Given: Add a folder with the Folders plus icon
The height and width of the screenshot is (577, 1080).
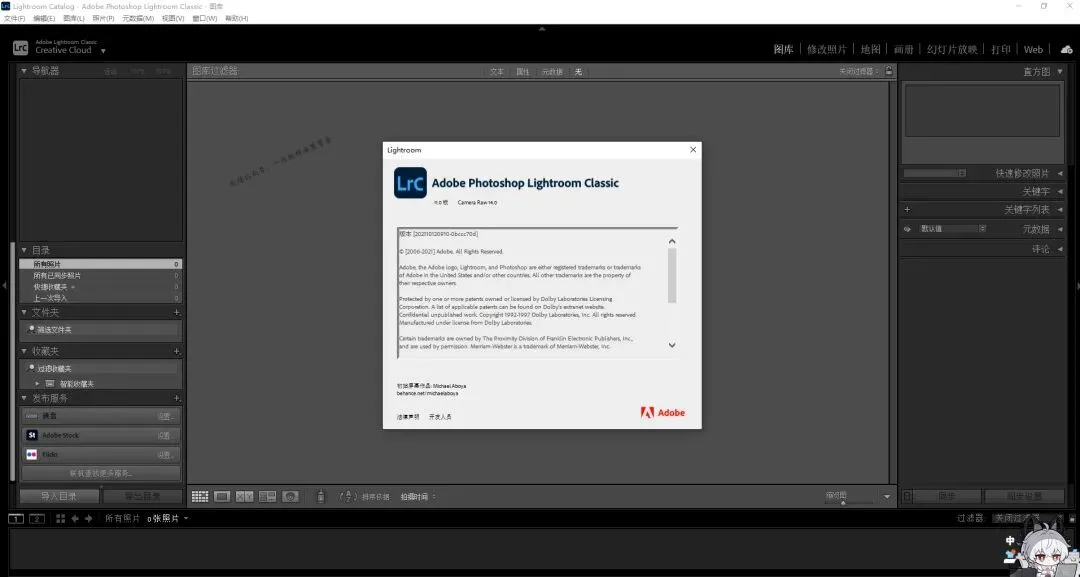Looking at the screenshot, I should click(176, 313).
